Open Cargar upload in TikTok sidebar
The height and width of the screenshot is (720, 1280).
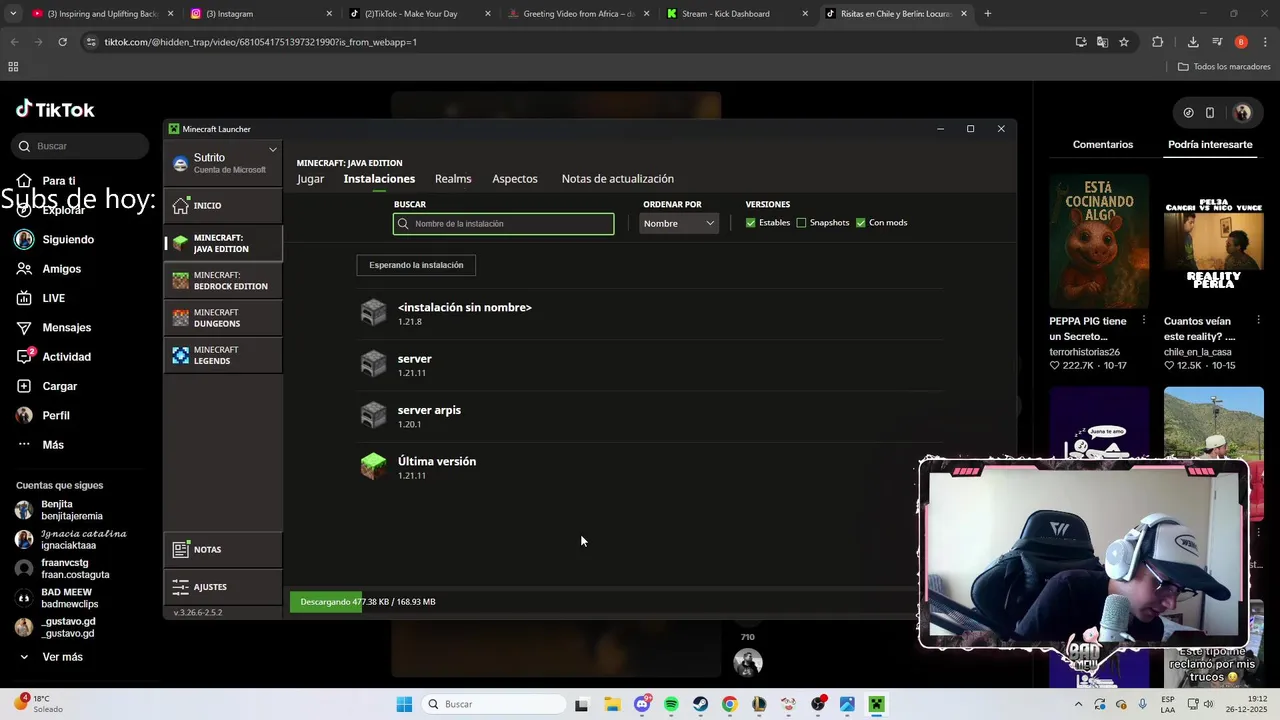pos(47,386)
